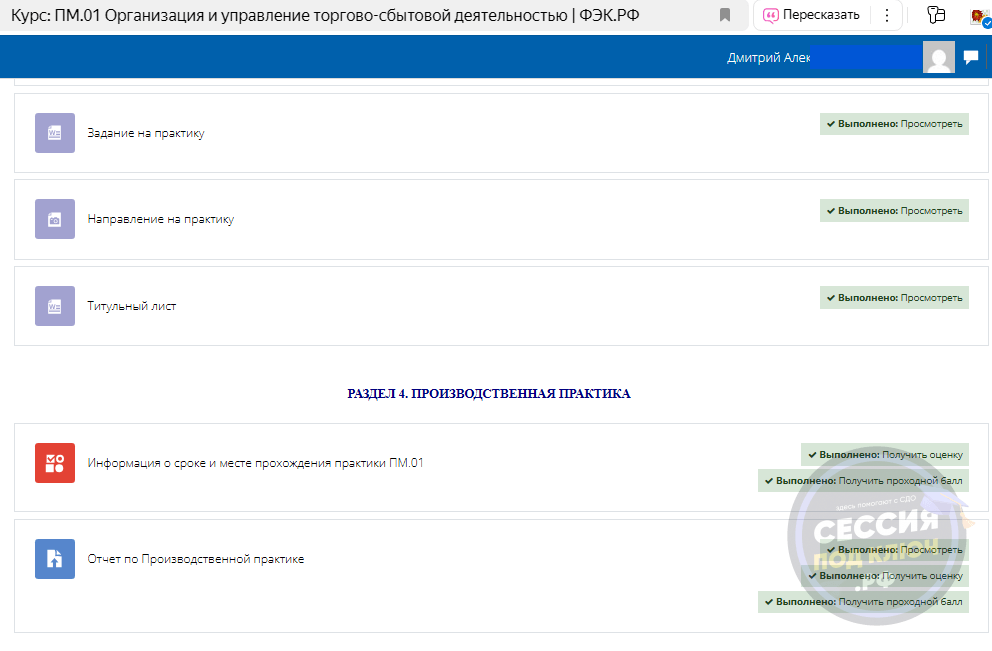This screenshot has height=651, width=992.
Task: Open "Отчет по Производственной практике" activity
Action: (x=195, y=558)
